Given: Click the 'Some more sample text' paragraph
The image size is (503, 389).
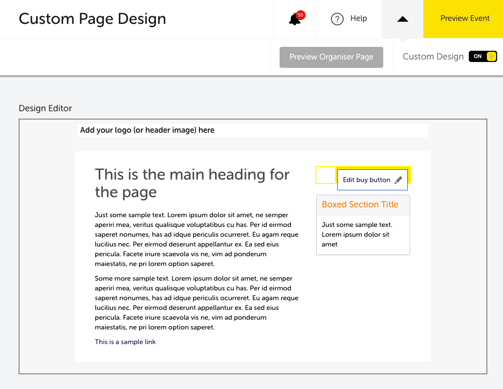Looking at the screenshot, I should (196, 303).
